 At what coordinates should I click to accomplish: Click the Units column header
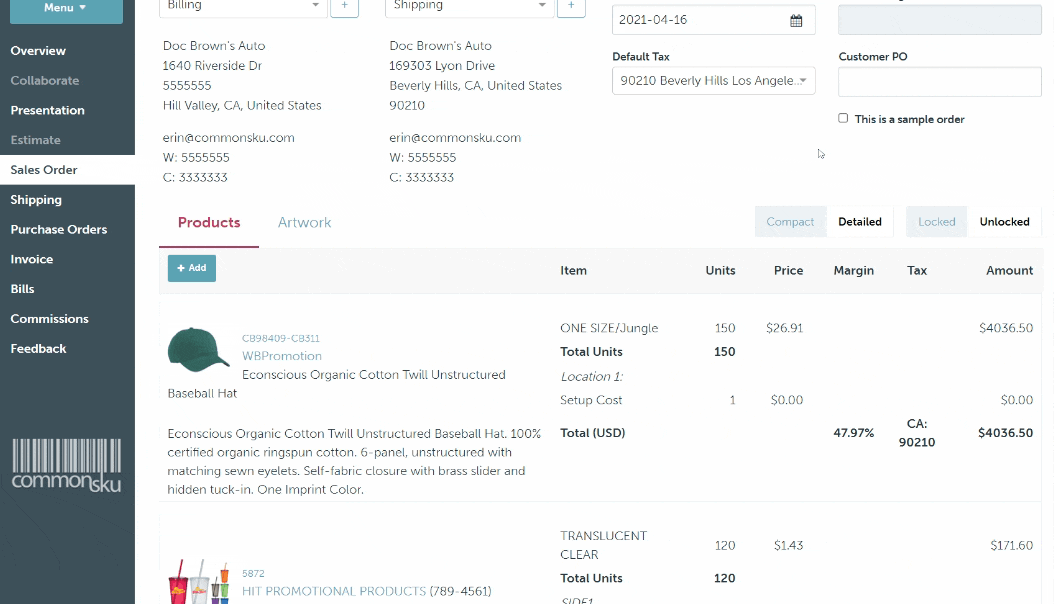721,271
